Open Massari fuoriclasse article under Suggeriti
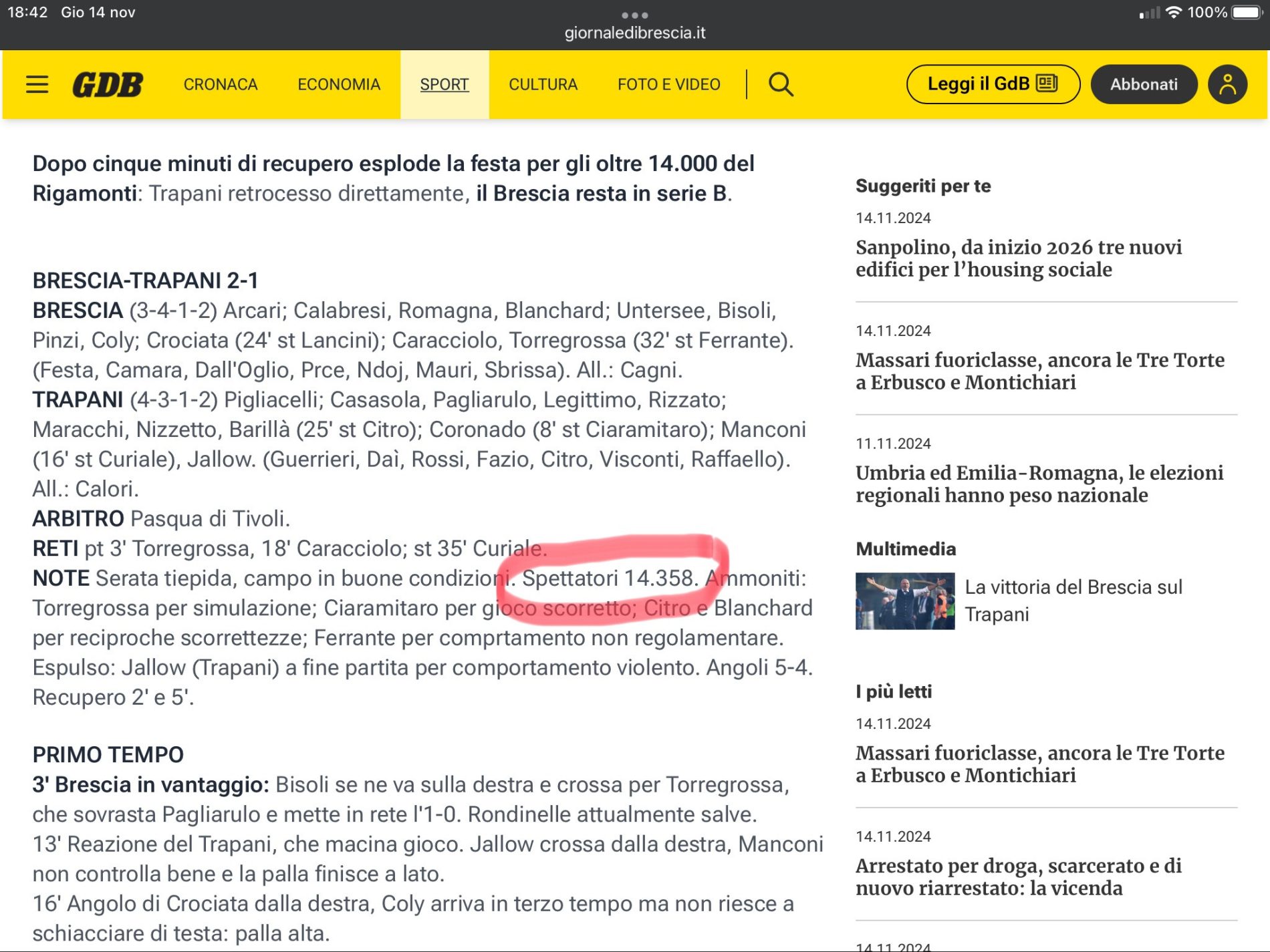This screenshot has width=1270, height=952. pos(1039,371)
